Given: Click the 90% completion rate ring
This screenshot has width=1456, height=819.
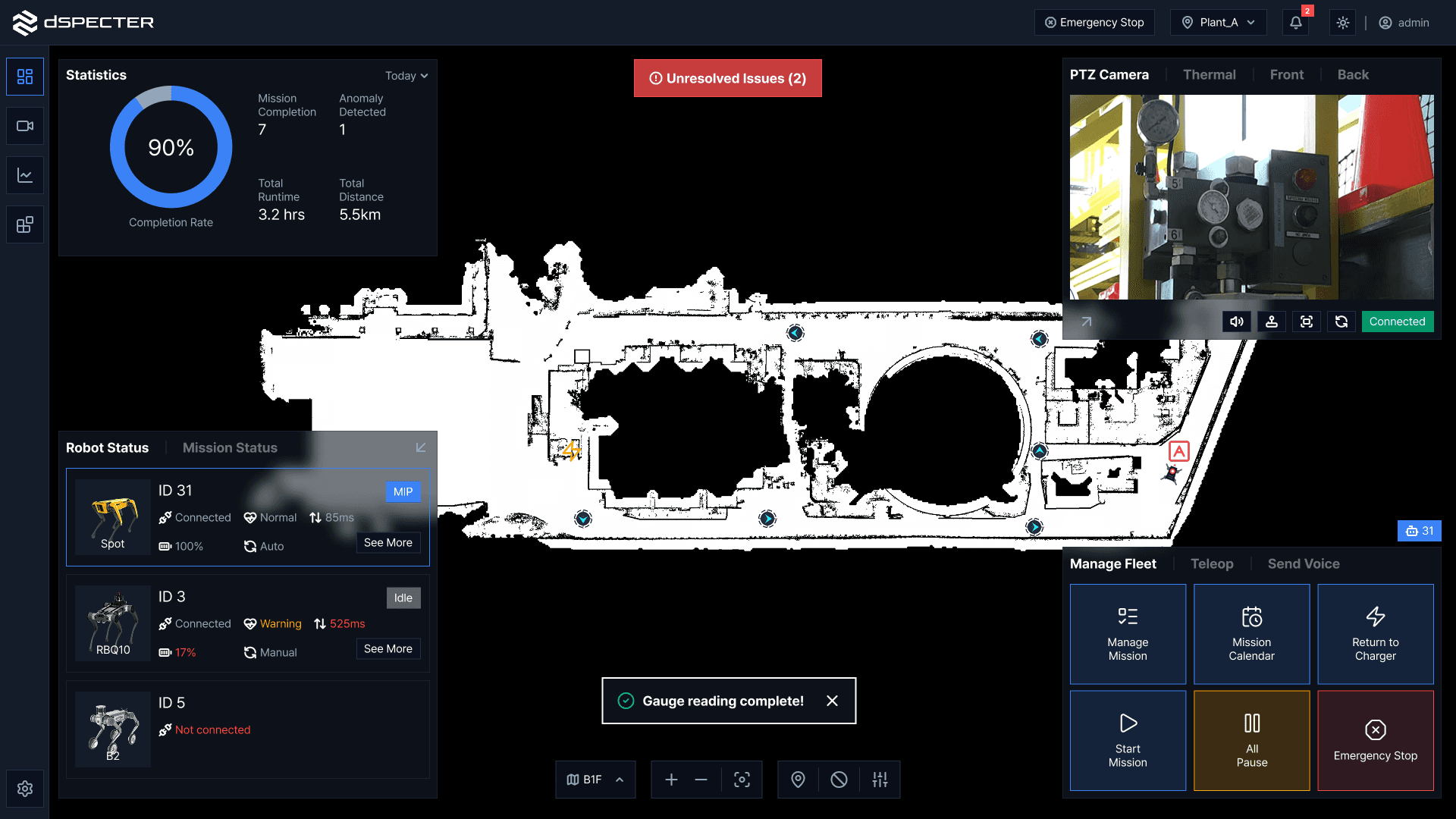Looking at the screenshot, I should [171, 147].
